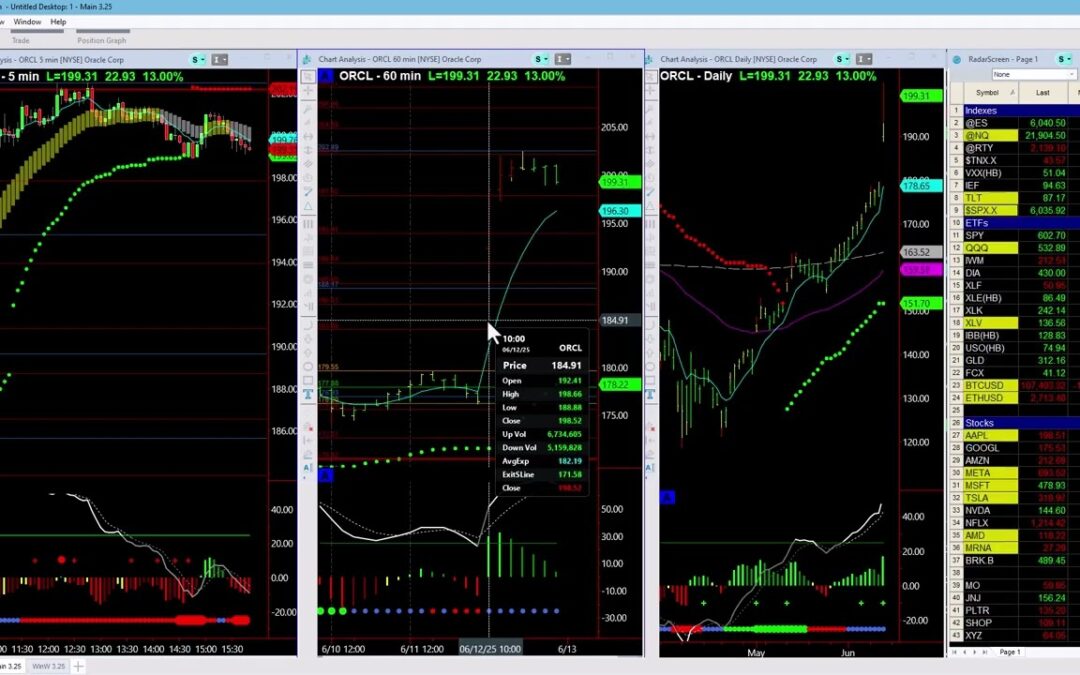Go to first page arrow in RadarScreen footer
This screenshot has height=675, width=1080.
(x=954, y=652)
